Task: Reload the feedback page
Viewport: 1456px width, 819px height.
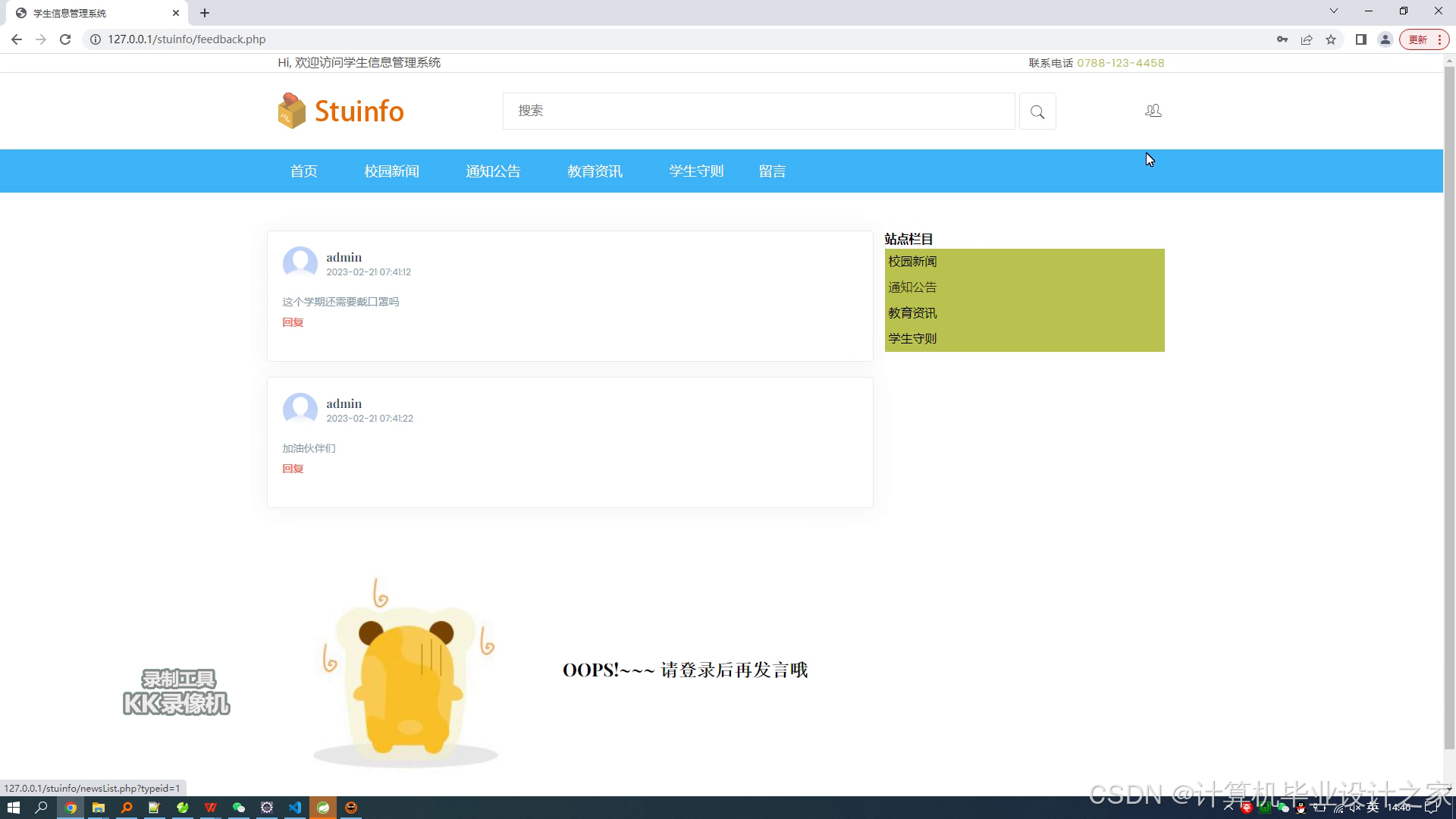Action: [65, 39]
